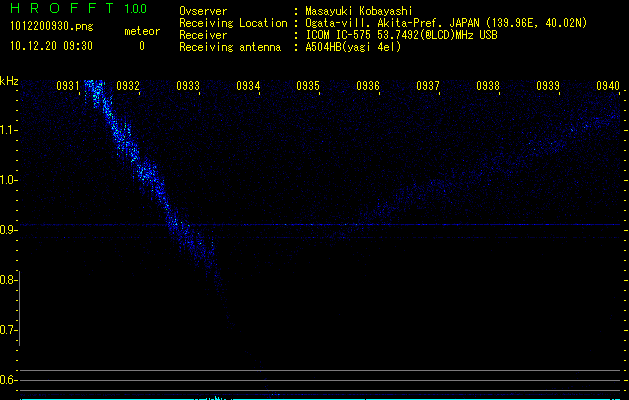Screen dimensions: 629x400
Task: Select the ICOM IC-575 receiver details
Action: pyautogui.click(x=401, y=35)
